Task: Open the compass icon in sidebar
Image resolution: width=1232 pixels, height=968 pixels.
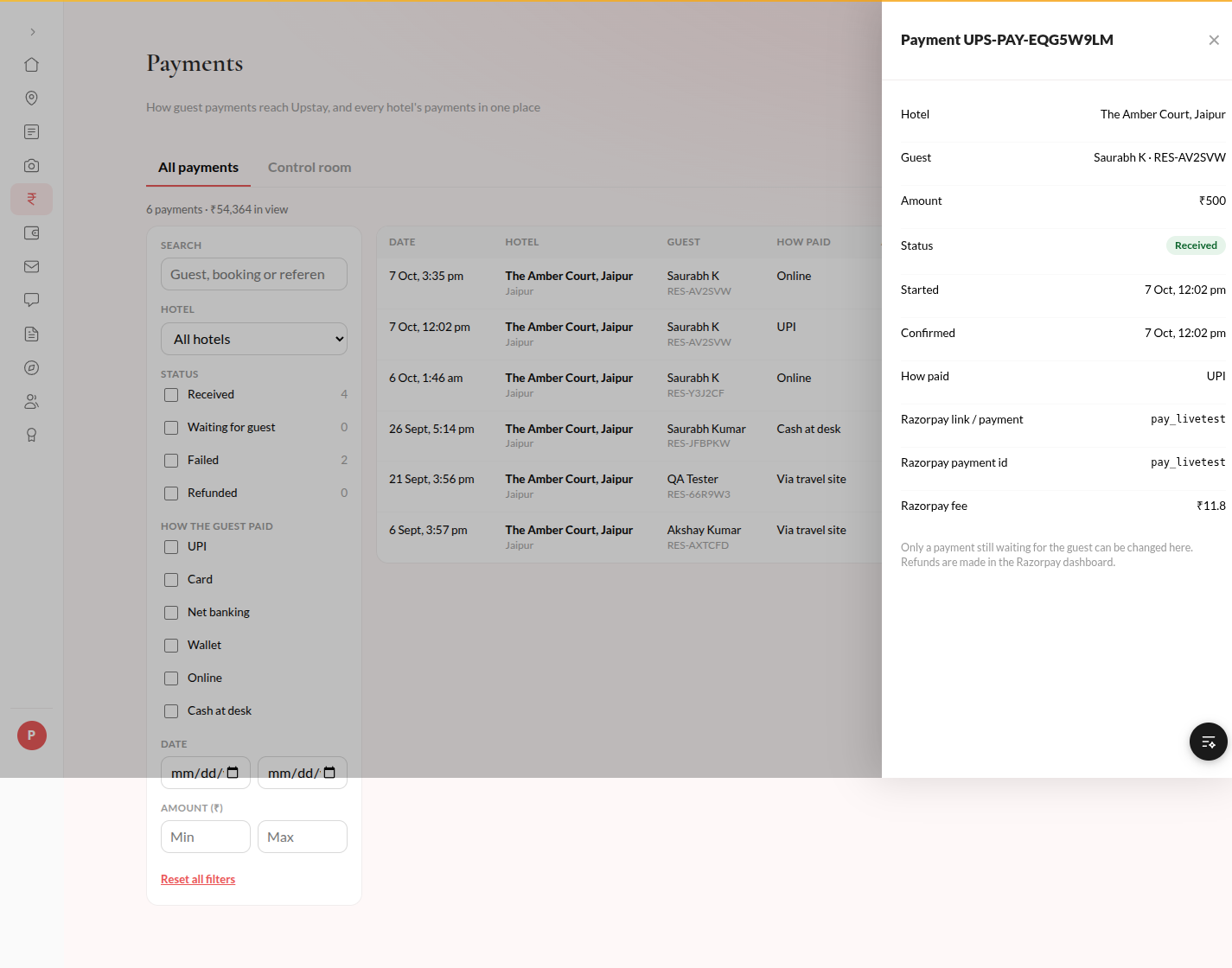Action: pos(32,368)
